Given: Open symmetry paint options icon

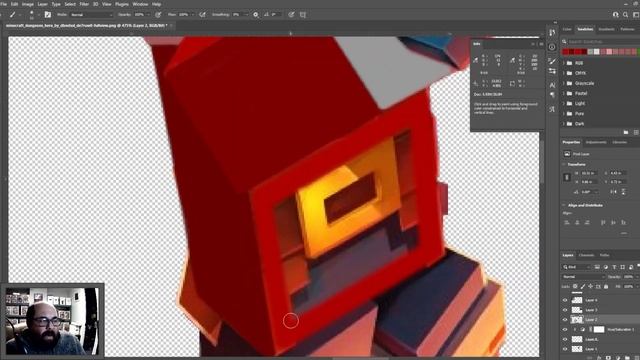Looking at the screenshot, I should pyautogui.click(x=303, y=15).
